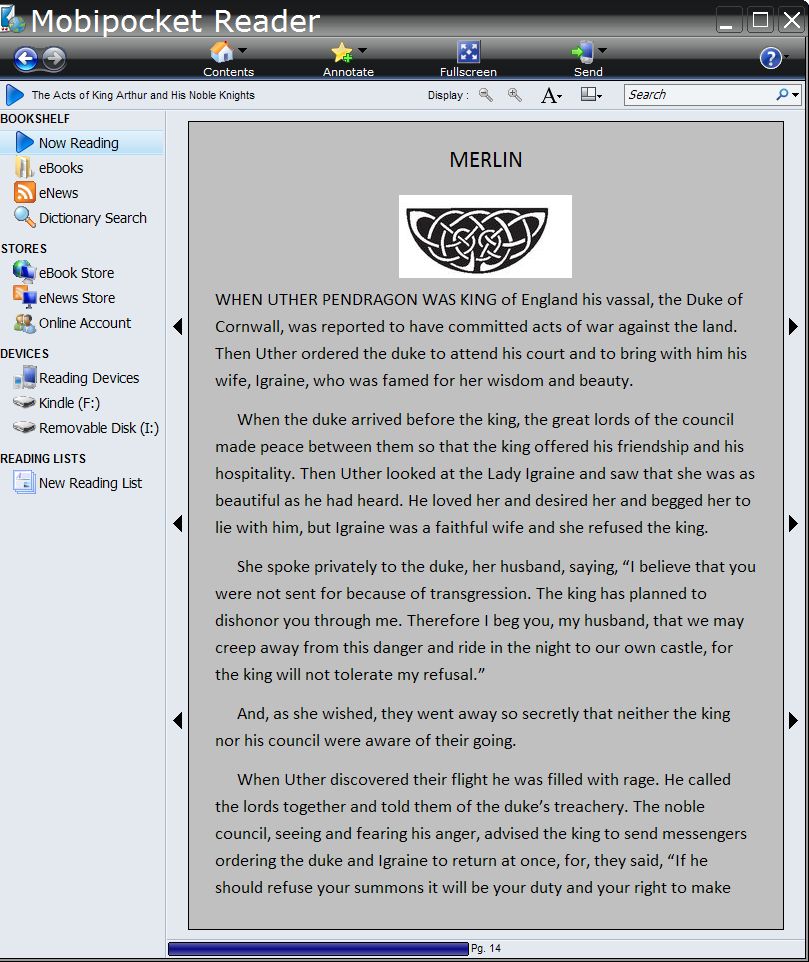Go back with the blue back arrow

pos(26,58)
